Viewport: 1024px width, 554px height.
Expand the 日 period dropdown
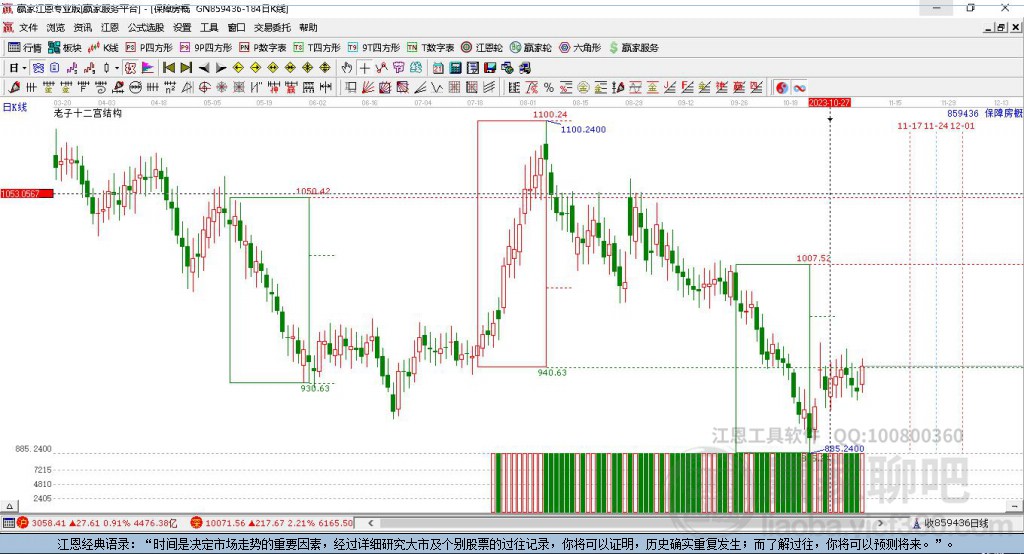[17, 67]
